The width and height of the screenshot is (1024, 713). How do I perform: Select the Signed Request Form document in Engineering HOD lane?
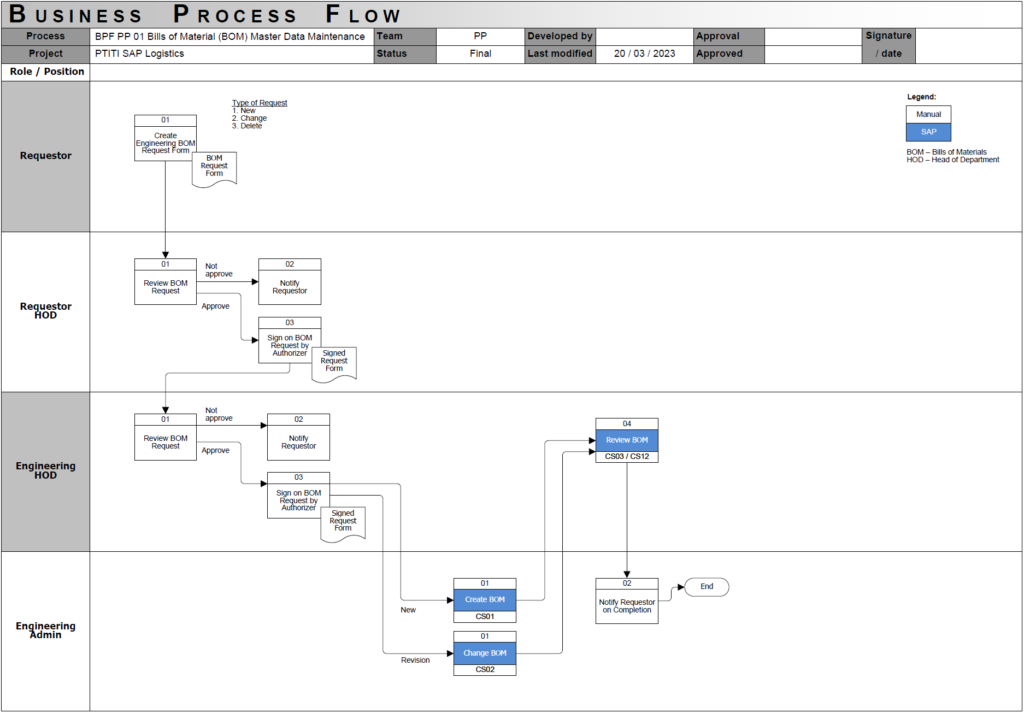(344, 522)
